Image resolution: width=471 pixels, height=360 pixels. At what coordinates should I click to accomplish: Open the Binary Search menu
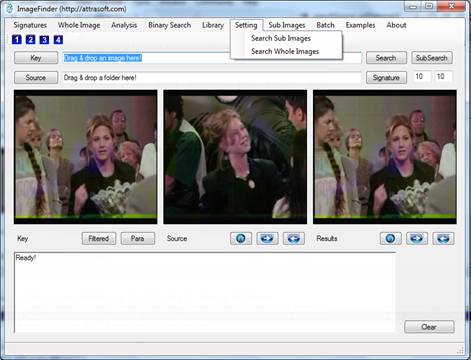169,25
